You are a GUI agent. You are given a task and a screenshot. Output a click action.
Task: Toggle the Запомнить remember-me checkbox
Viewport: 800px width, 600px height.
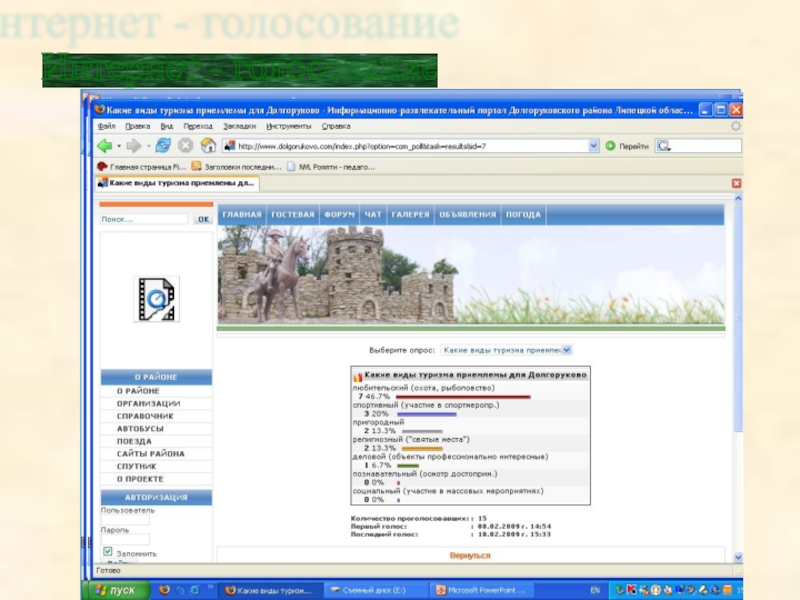pyautogui.click(x=107, y=552)
